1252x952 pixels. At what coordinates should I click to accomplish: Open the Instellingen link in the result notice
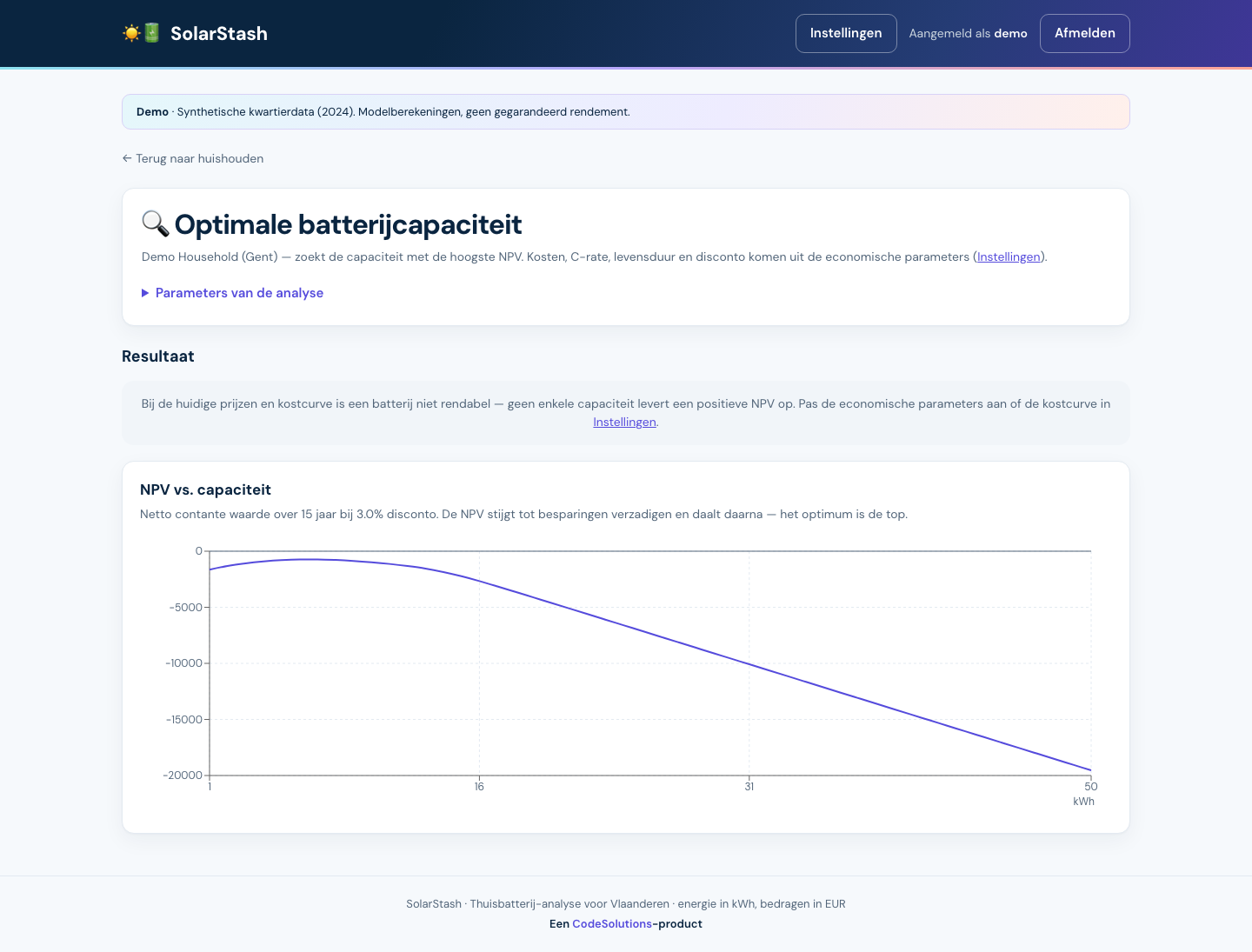tap(624, 422)
